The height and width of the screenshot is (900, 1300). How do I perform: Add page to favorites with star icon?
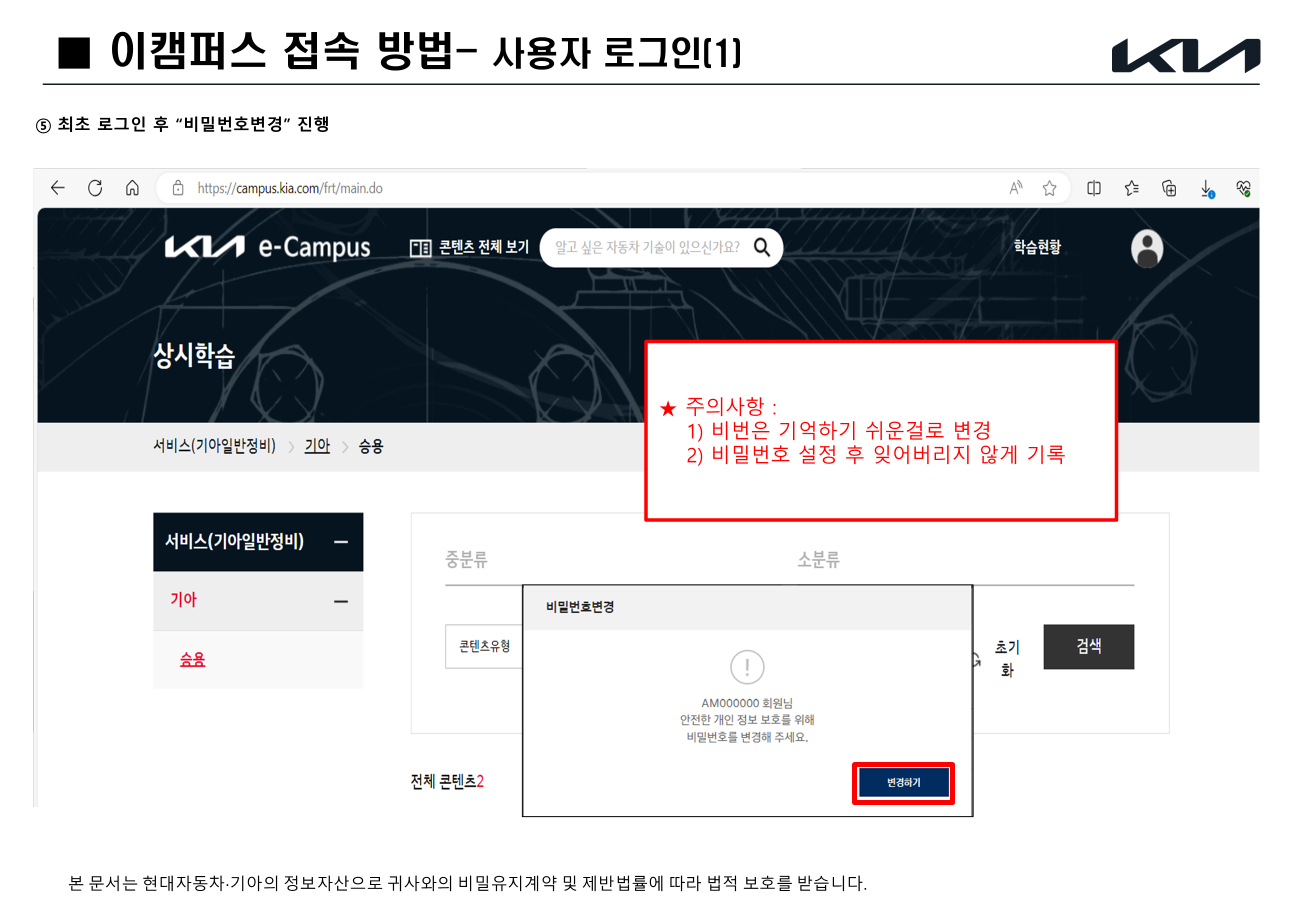pos(1049,187)
